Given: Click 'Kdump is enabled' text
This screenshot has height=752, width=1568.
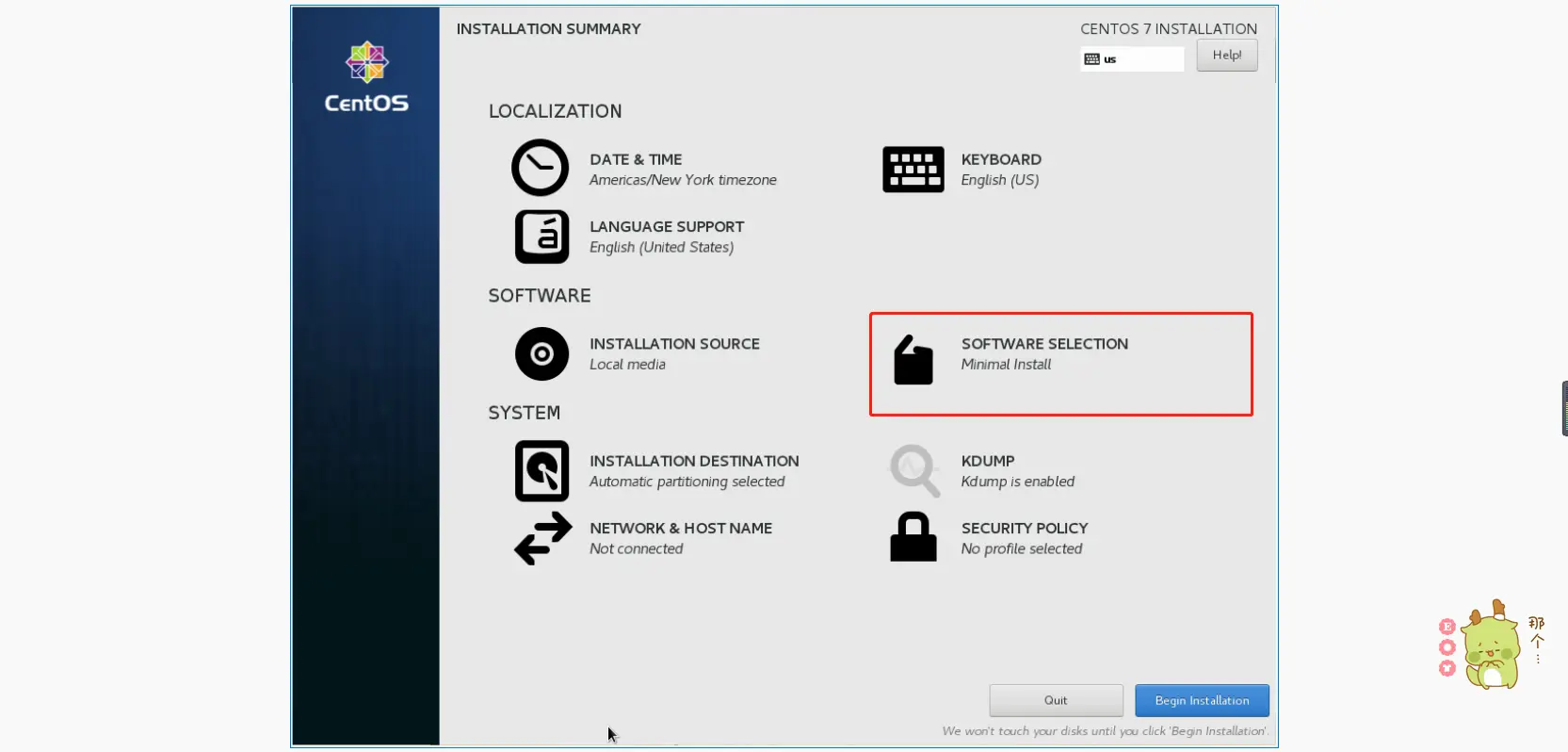Looking at the screenshot, I should click(x=1017, y=482).
